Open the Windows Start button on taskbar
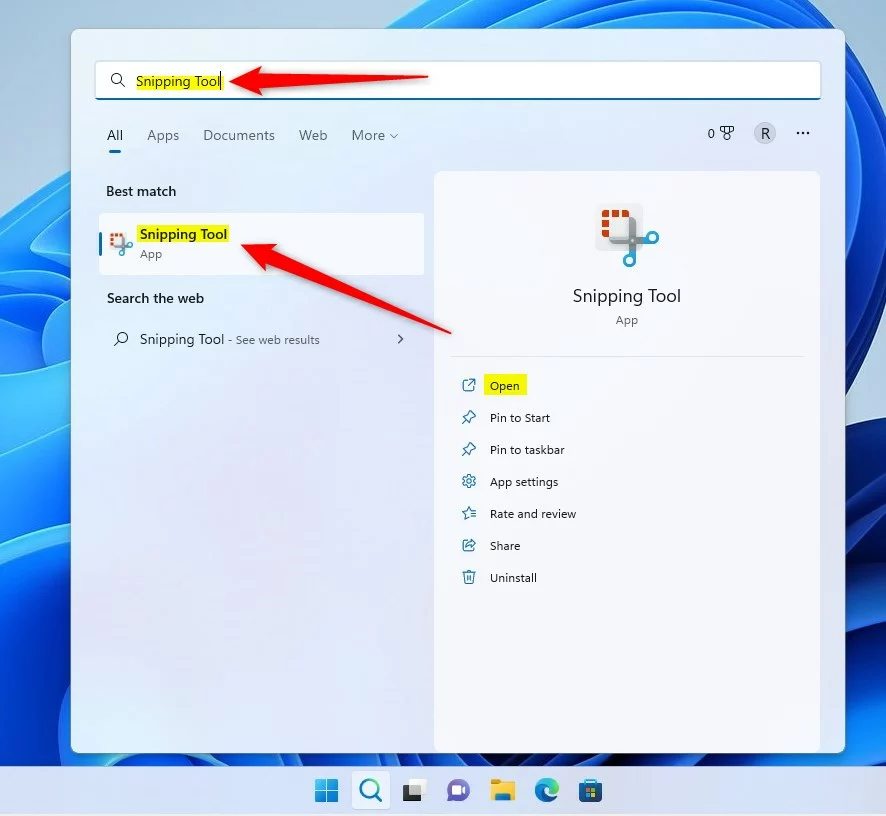 click(327, 790)
